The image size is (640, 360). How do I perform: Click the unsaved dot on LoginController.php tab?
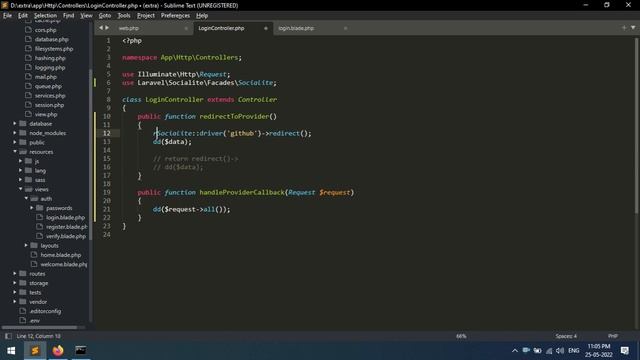coord(266,28)
